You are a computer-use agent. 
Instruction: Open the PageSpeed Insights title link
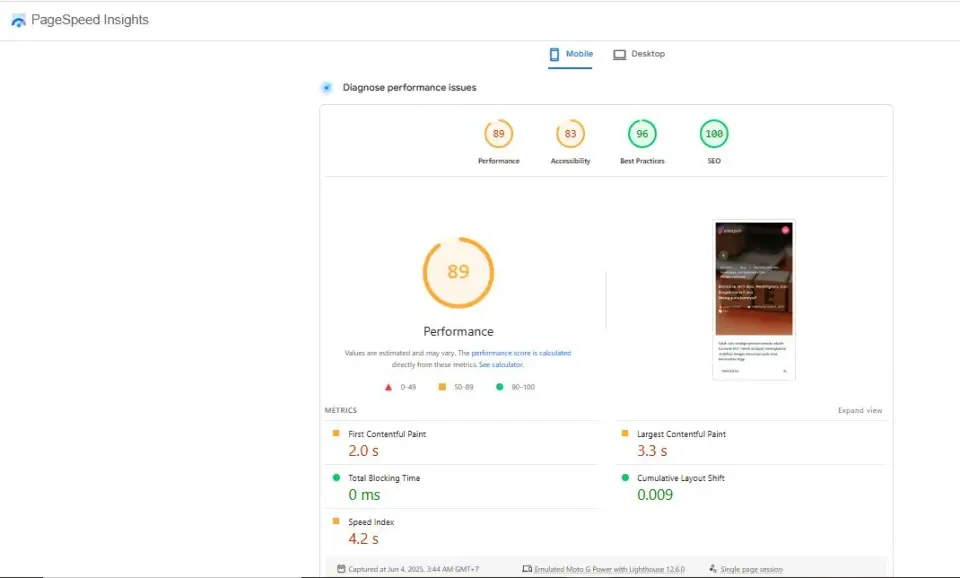point(89,20)
